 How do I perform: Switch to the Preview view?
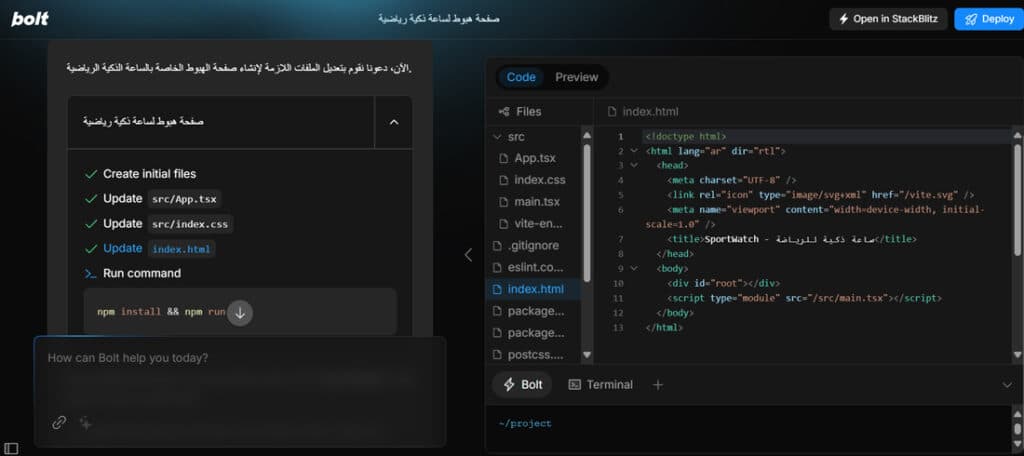coord(576,77)
